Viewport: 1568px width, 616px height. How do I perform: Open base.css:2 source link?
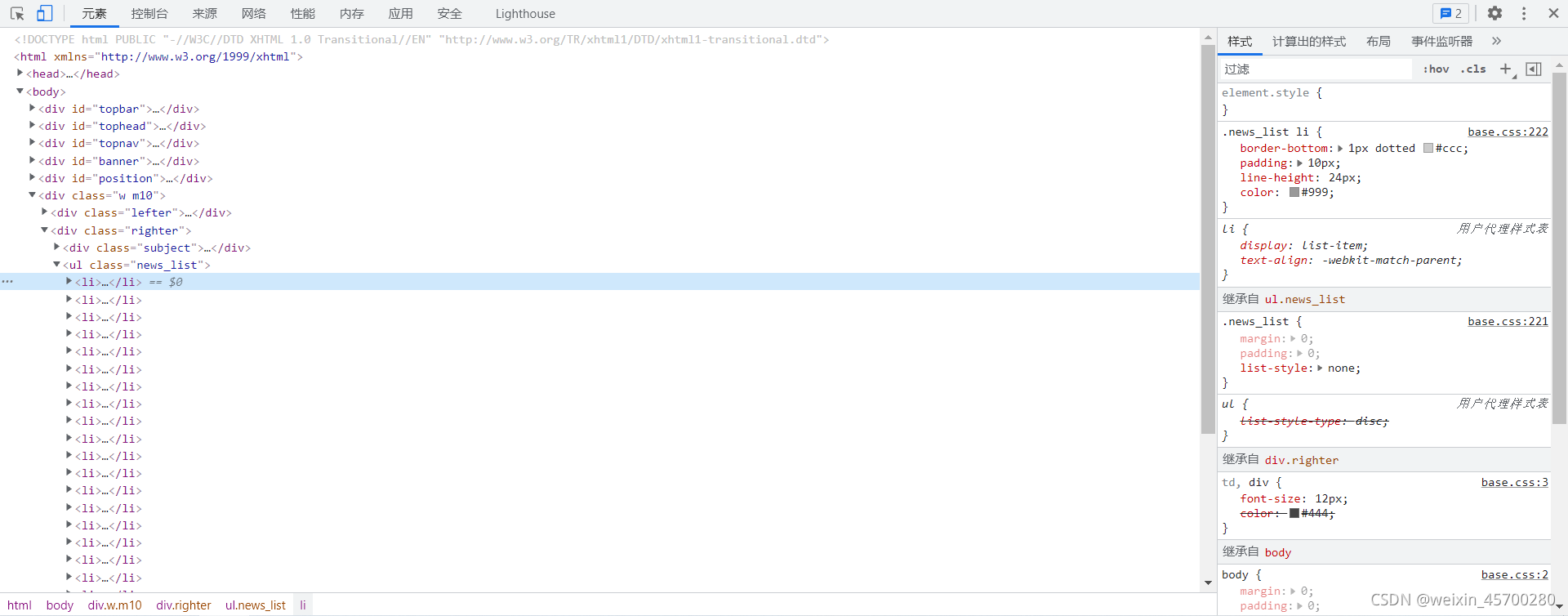click(1515, 574)
